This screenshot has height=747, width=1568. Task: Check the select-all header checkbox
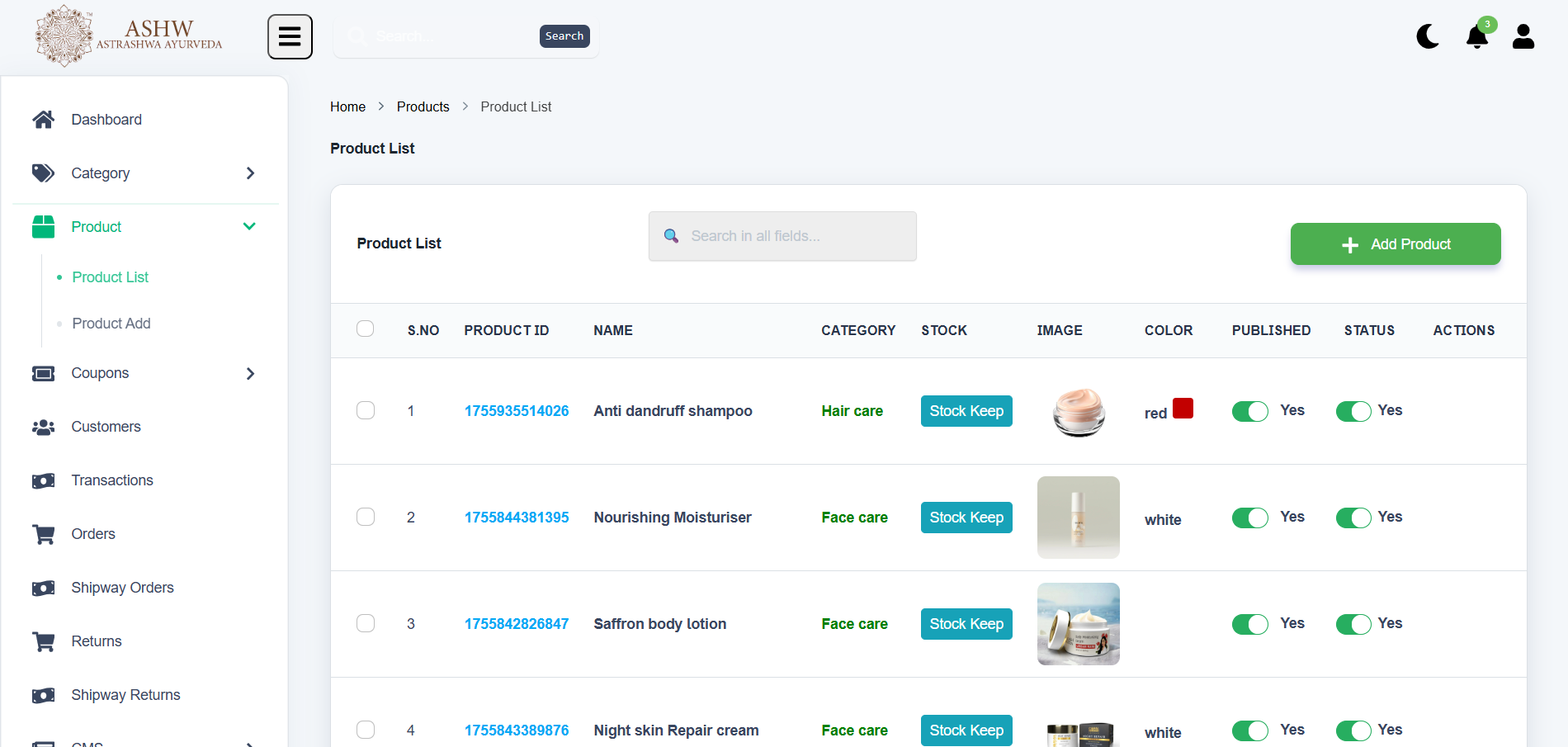click(x=366, y=329)
